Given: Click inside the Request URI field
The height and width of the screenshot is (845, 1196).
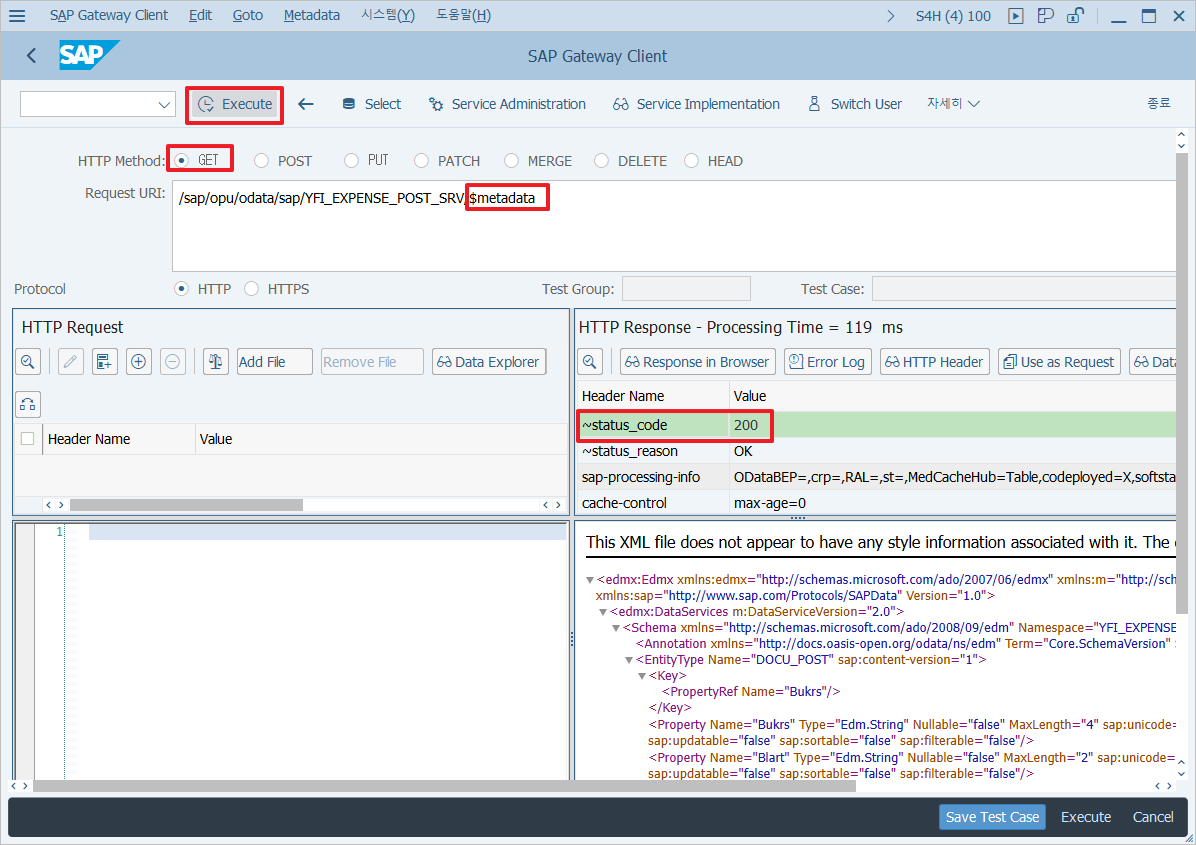Looking at the screenshot, I should 674,226.
